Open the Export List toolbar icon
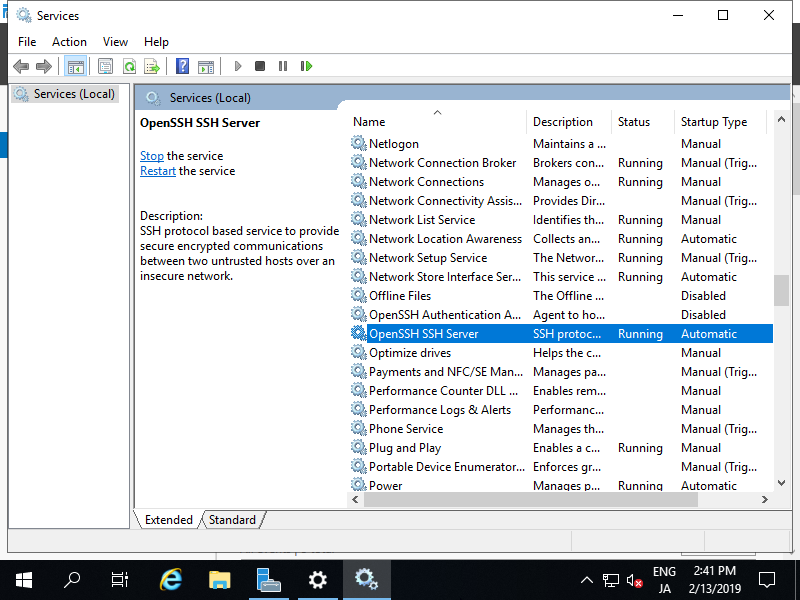The width and height of the screenshot is (800, 600). tap(152, 66)
